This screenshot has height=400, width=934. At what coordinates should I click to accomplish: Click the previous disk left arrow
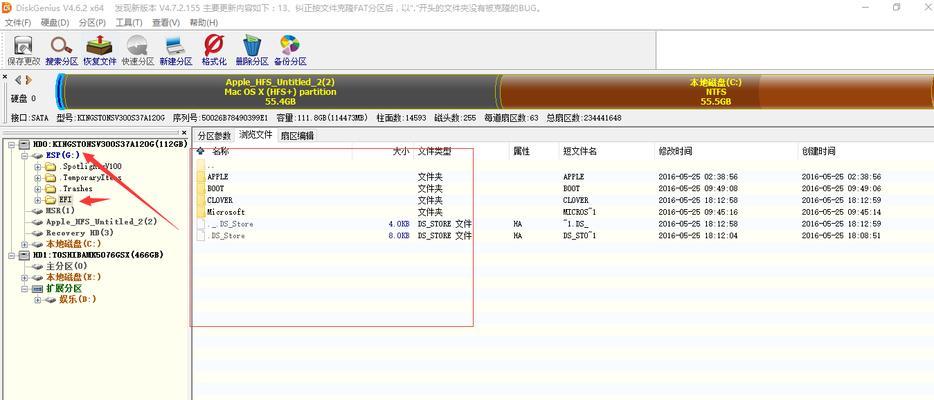[18, 80]
